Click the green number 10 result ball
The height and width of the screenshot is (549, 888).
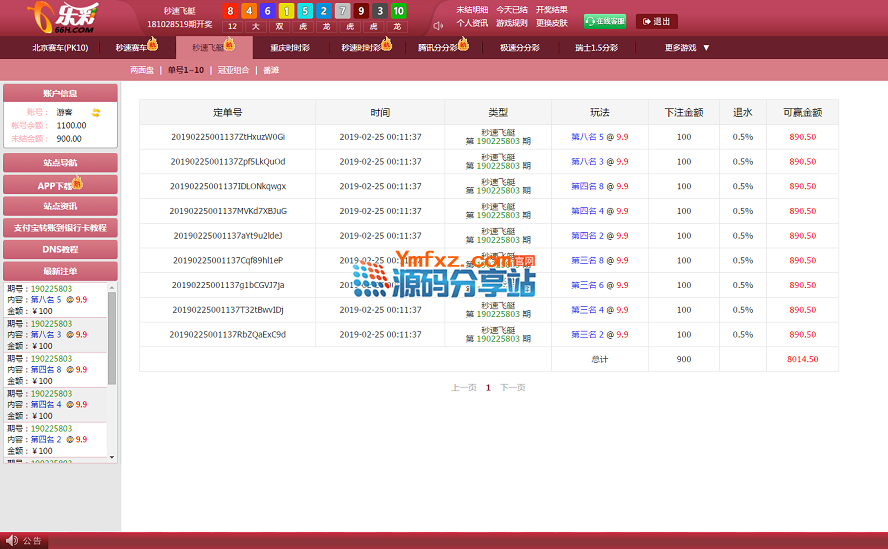398,11
